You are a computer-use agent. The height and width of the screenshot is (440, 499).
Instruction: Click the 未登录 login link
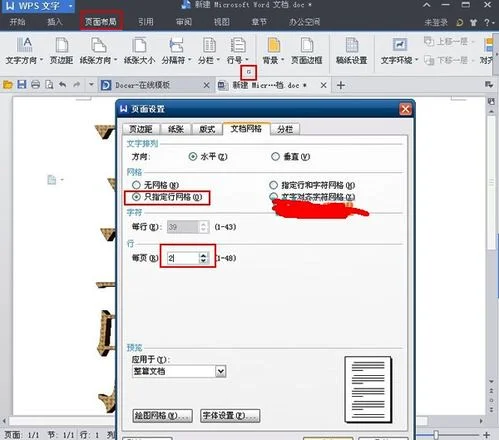[436, 22]
